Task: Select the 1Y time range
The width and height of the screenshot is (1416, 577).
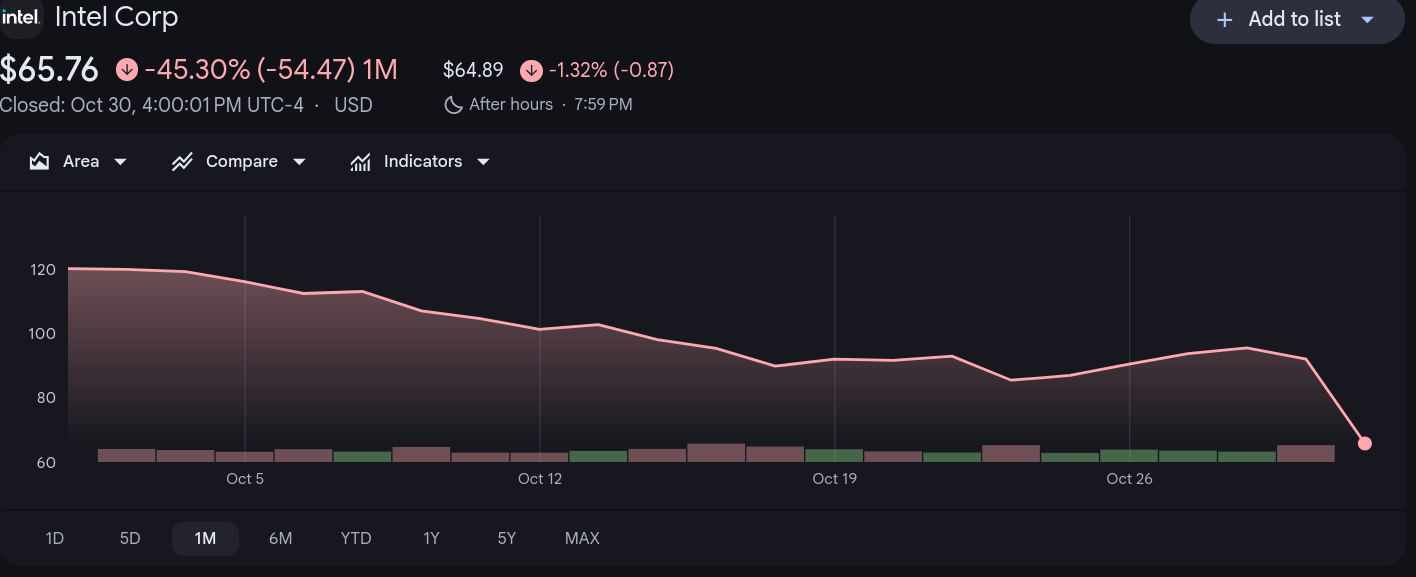Action: click(x=431, y=538)
